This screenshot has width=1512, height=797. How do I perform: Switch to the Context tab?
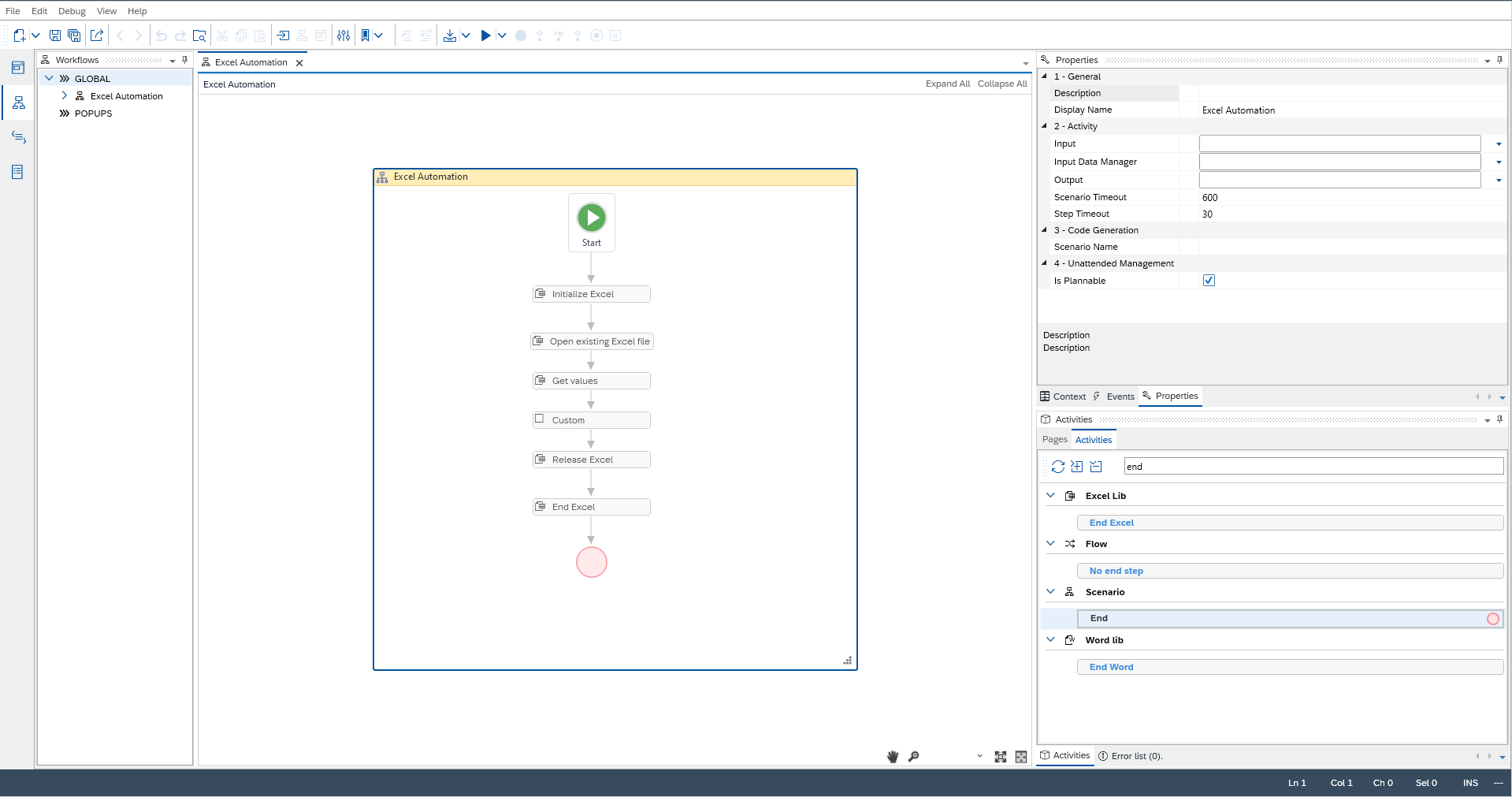pos(1063,397)
